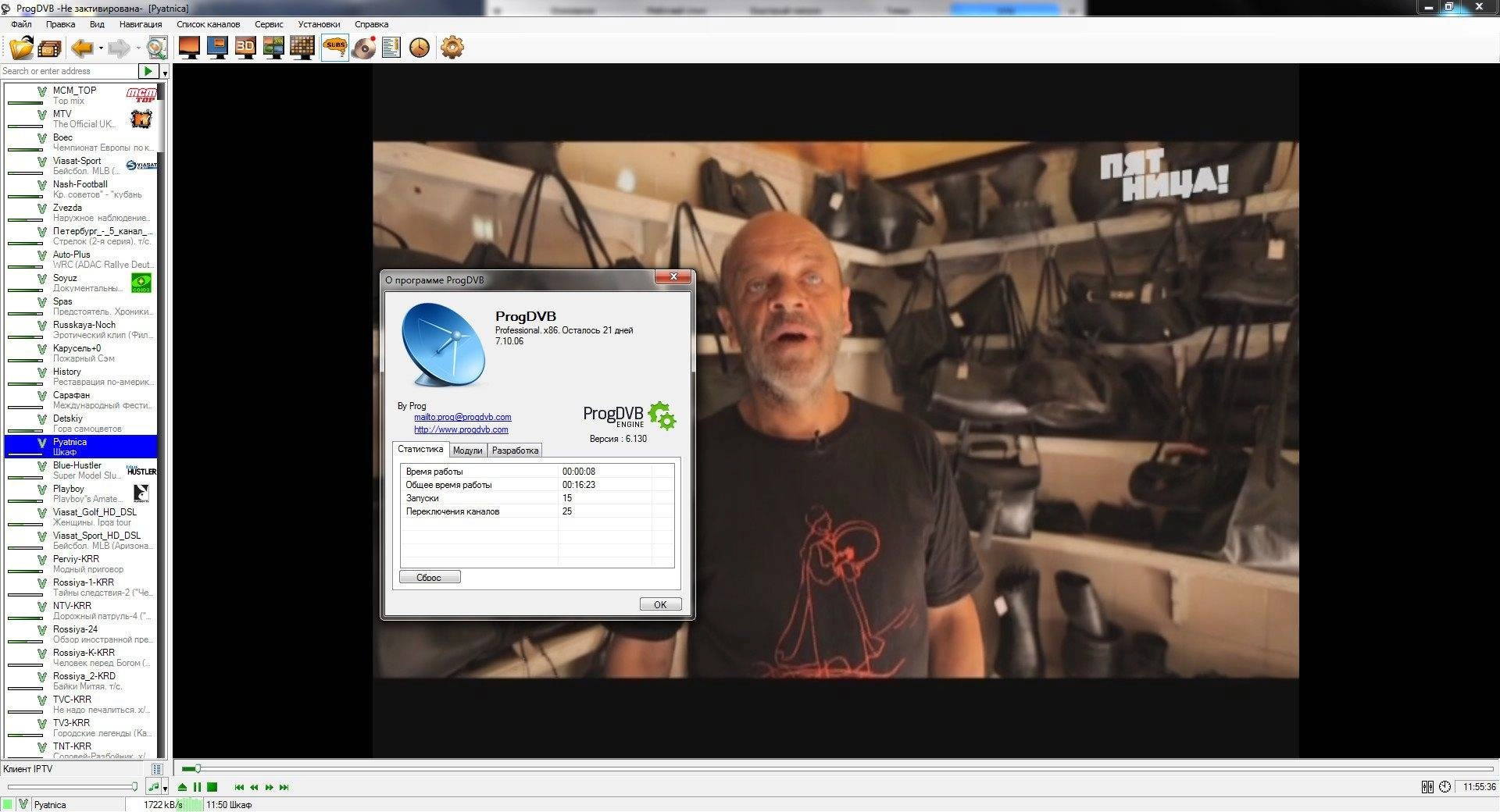Open the program guide info icon
The height and width of the screenshot is (812, 1500).
coord(391,48)
